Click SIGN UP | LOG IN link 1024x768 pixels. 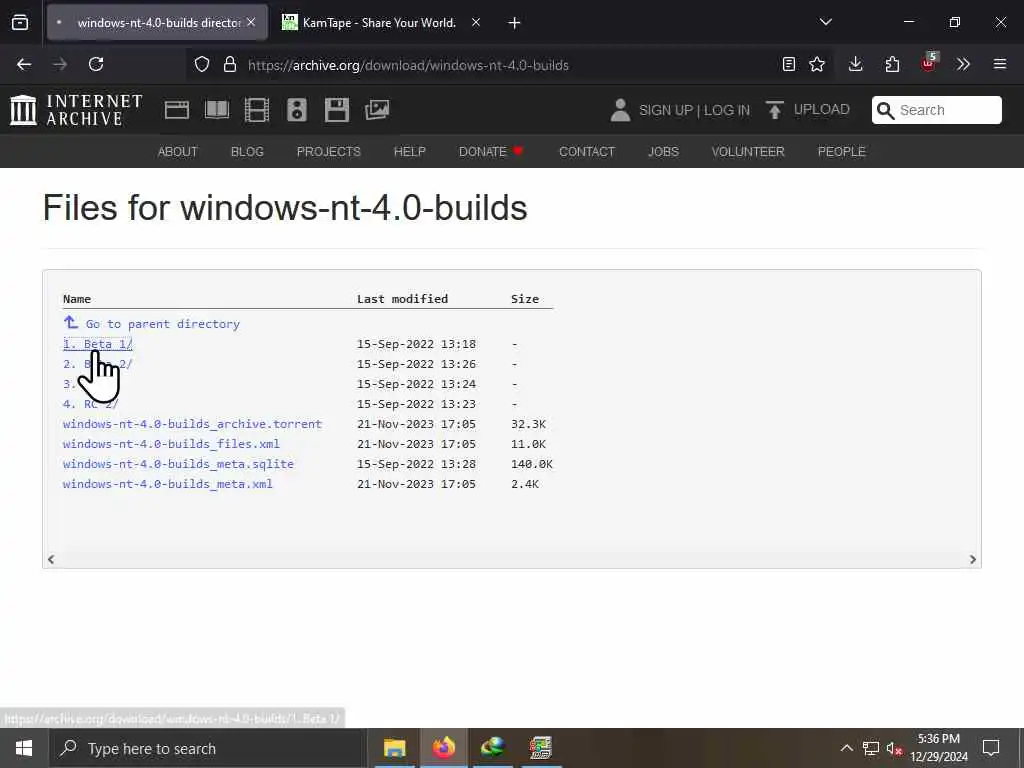(694, 110)
